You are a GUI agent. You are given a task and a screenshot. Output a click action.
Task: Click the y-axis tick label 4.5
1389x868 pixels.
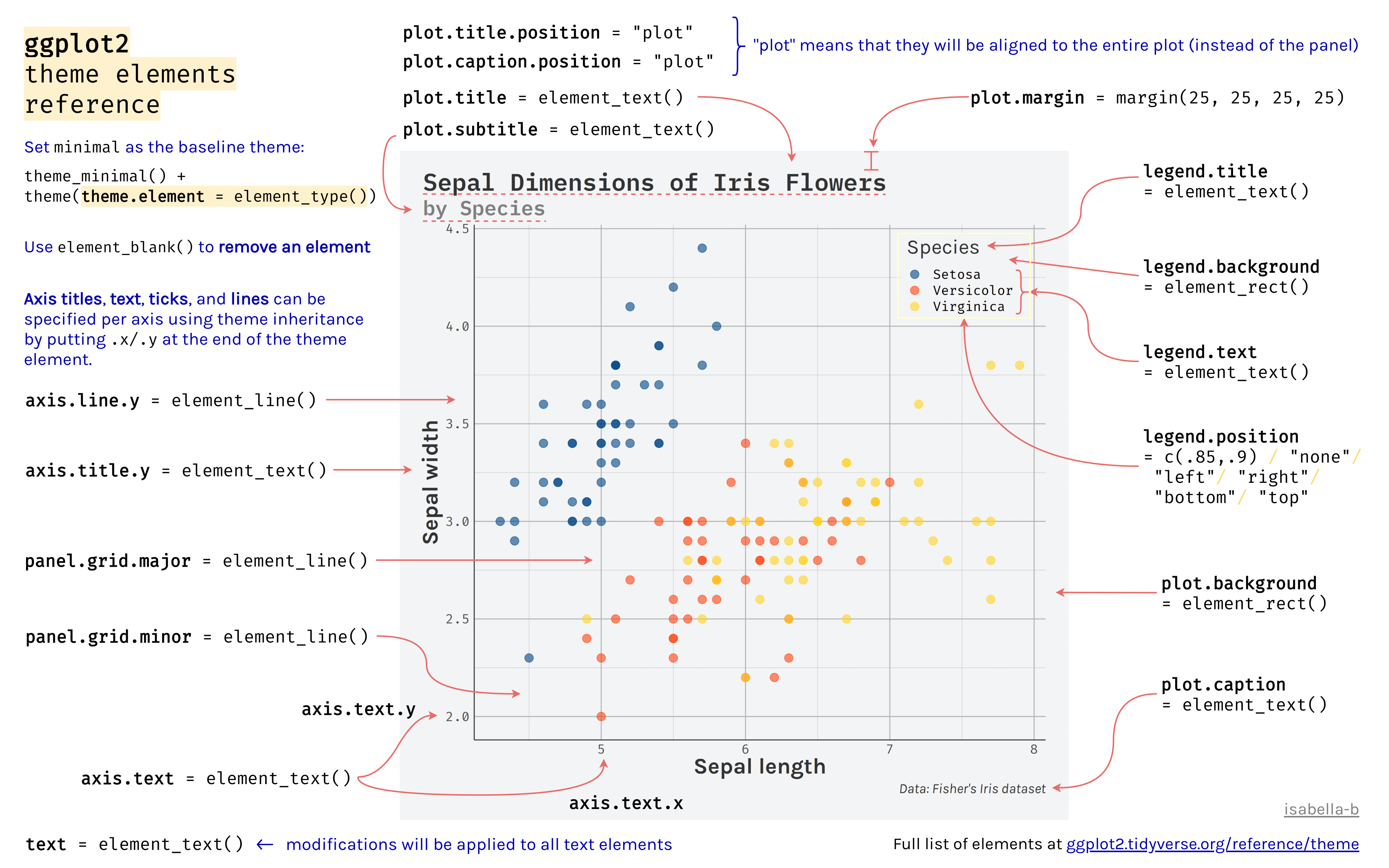(457, 229)
